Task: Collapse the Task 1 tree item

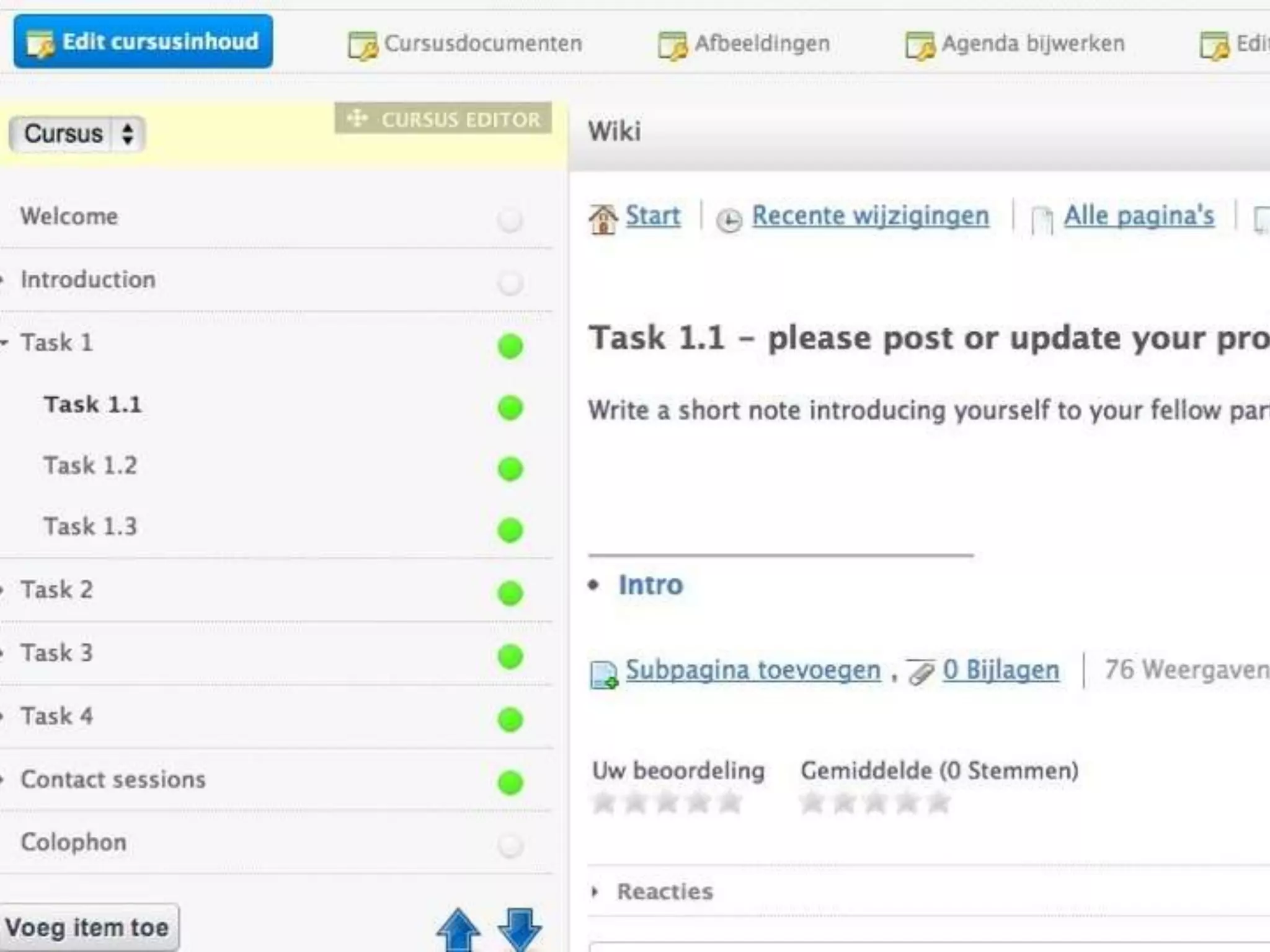Action: 5,342
